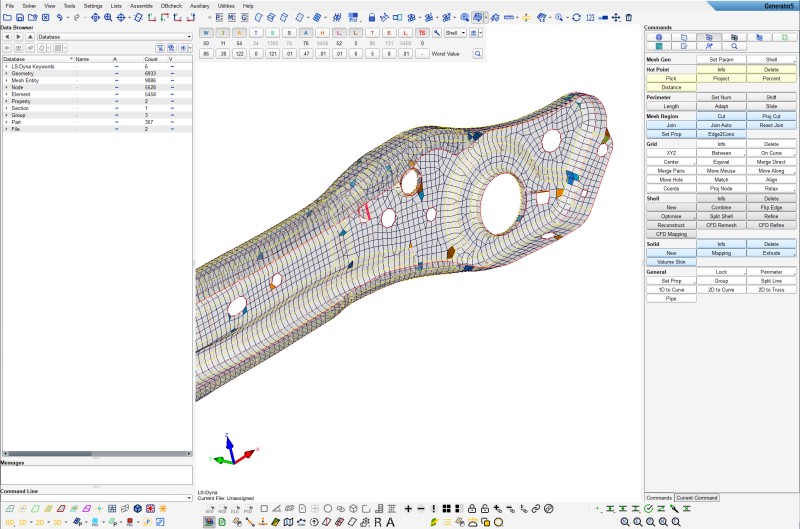The width and height of the screenshot is (800, 529).
Task: Click the padlock icon in top toolbar
Action: pyautogui.click(x=371, y=17)
